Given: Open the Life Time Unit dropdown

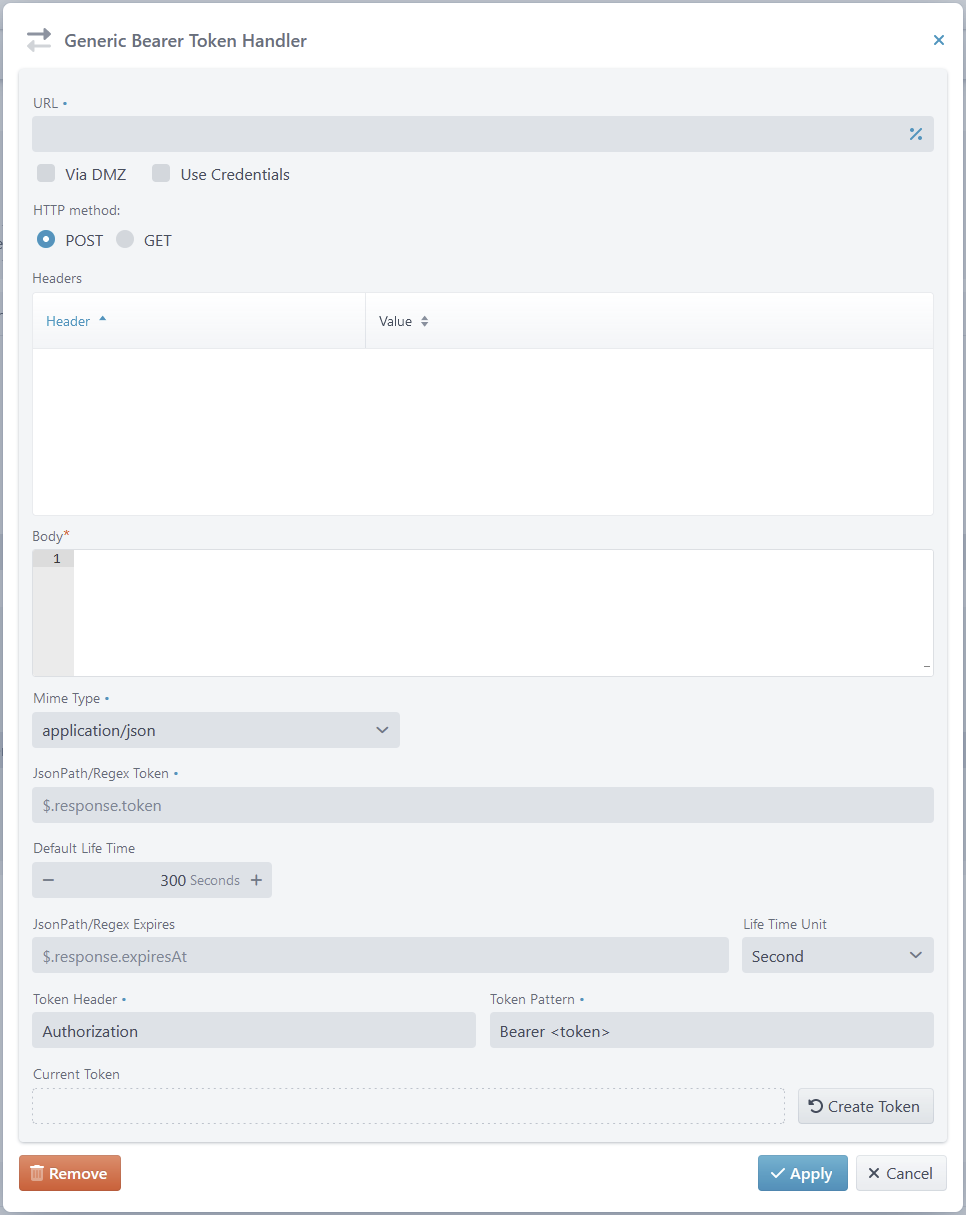Looking at the screenshot, I should click(837, 955).
